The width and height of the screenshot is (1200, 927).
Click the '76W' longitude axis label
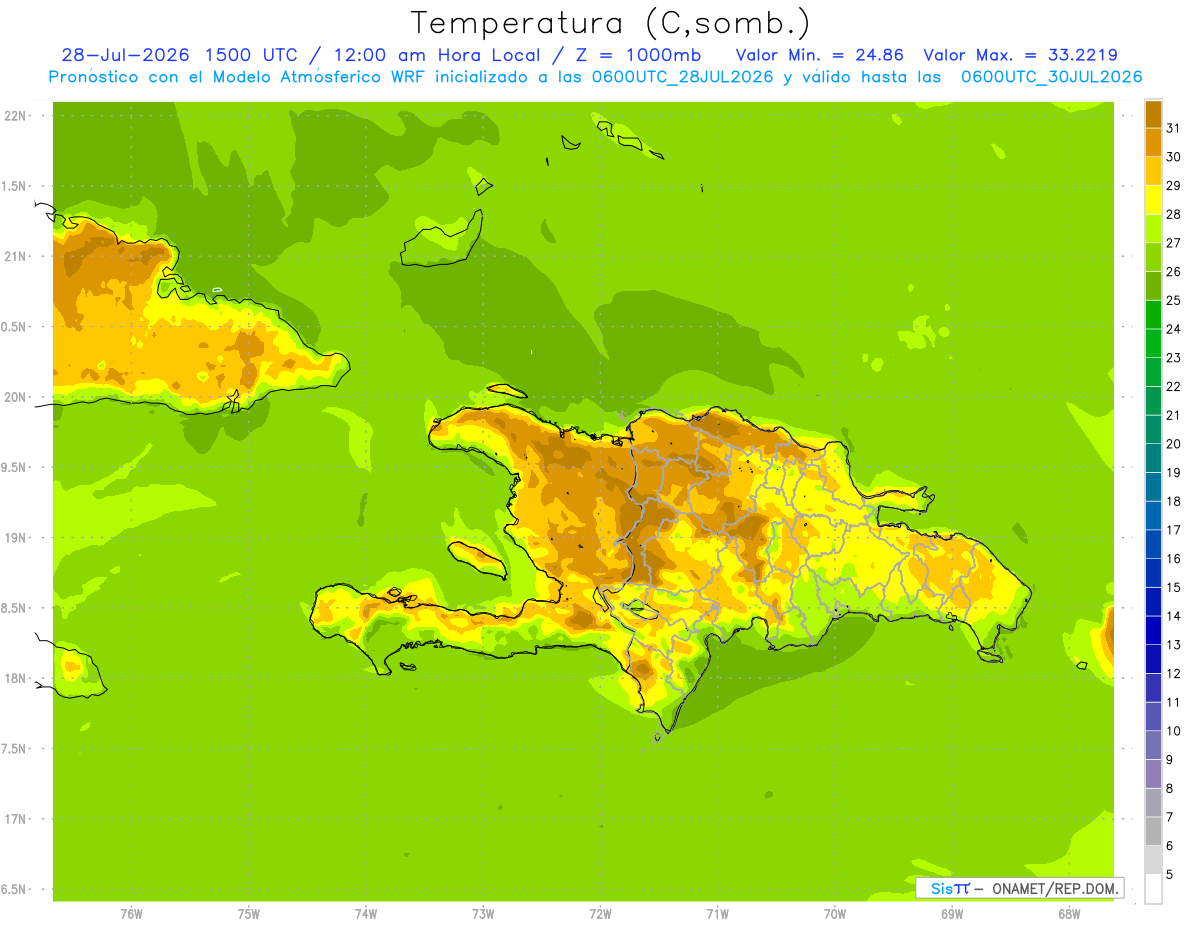(131, 914)
